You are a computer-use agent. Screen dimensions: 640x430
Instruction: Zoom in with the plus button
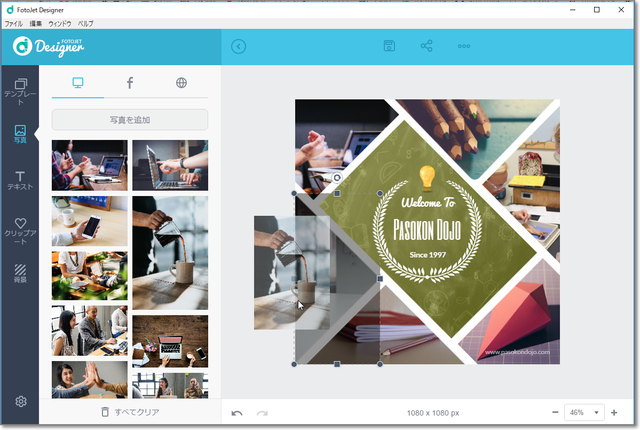point(614,412)
